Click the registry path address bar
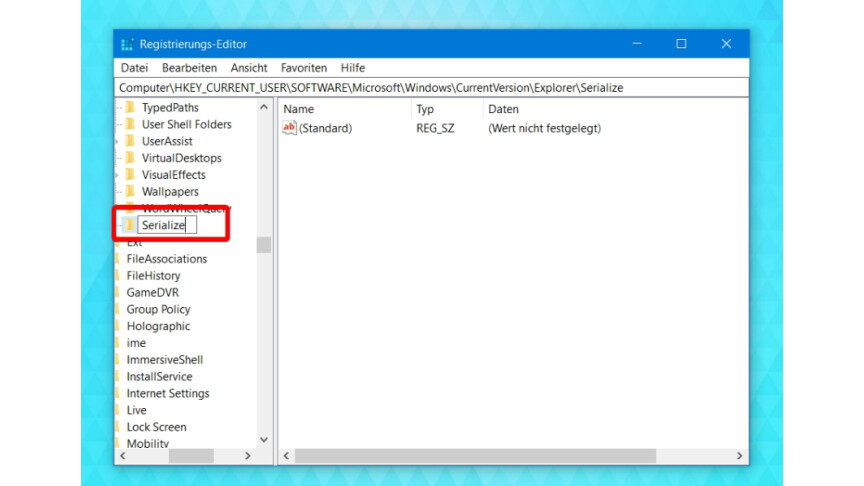The image size is (864, 486). [x=431, y=88]
